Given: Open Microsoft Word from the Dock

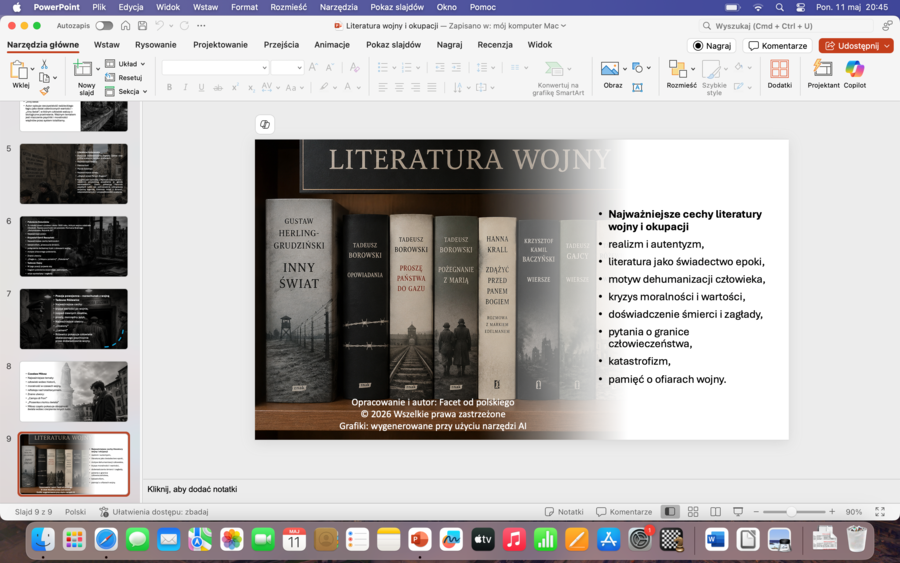Looking at the screenshot, I should (716, 540).
